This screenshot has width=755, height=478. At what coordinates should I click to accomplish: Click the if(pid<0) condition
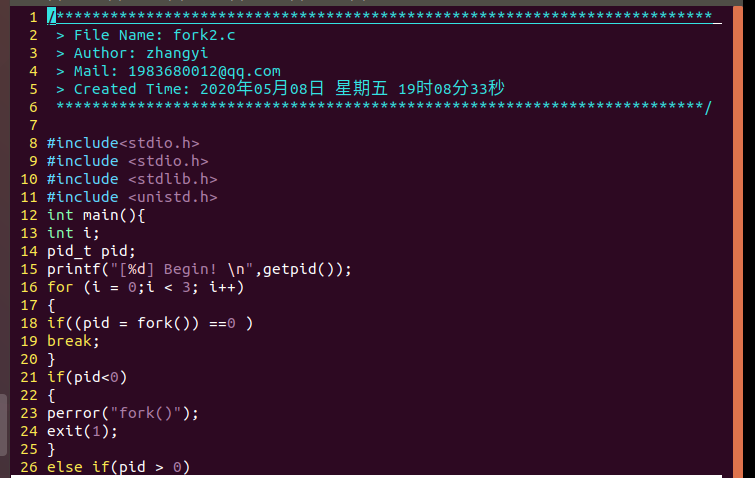[x=87, y=377]
